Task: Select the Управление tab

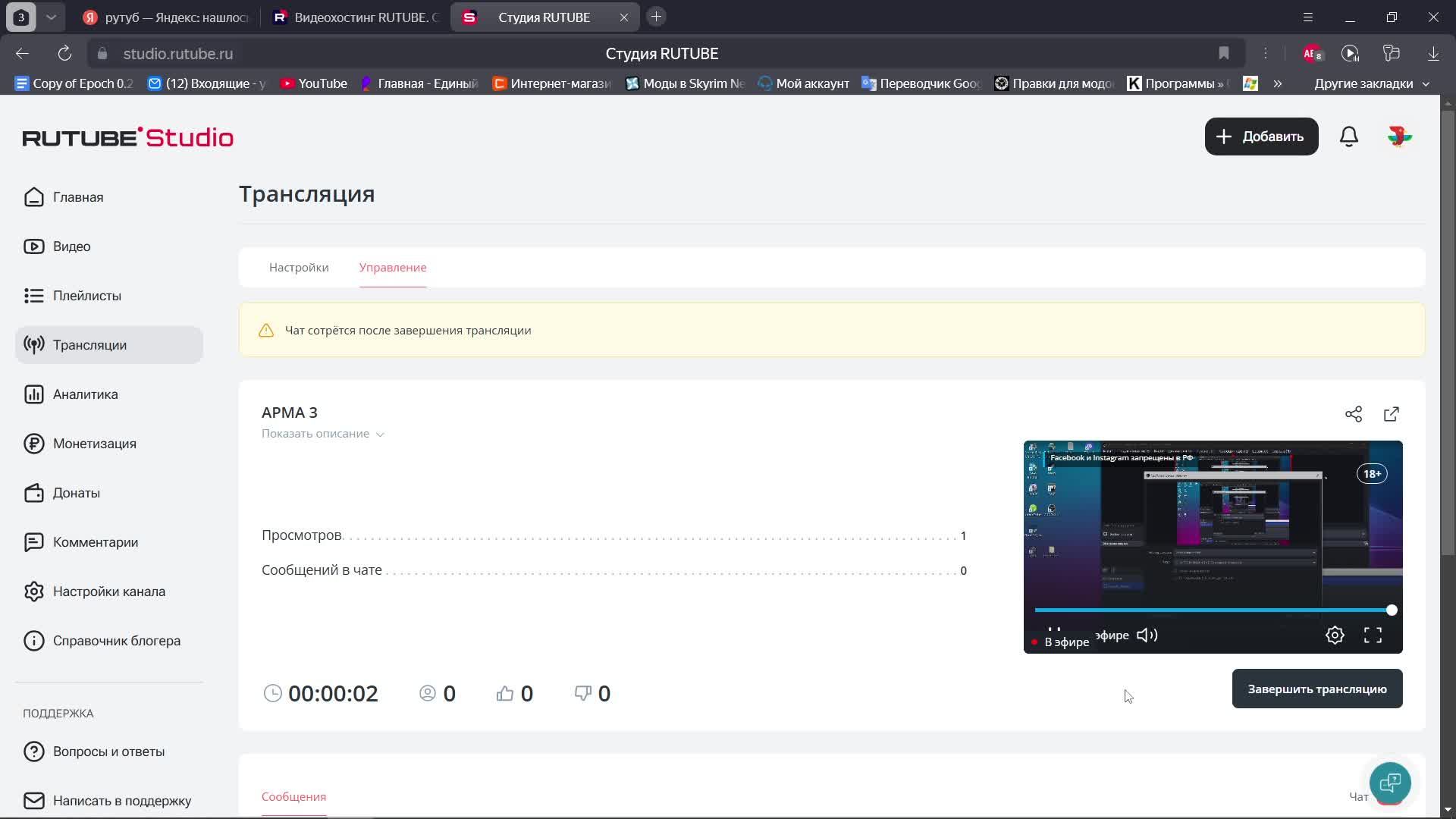Action: pos(393,268)
